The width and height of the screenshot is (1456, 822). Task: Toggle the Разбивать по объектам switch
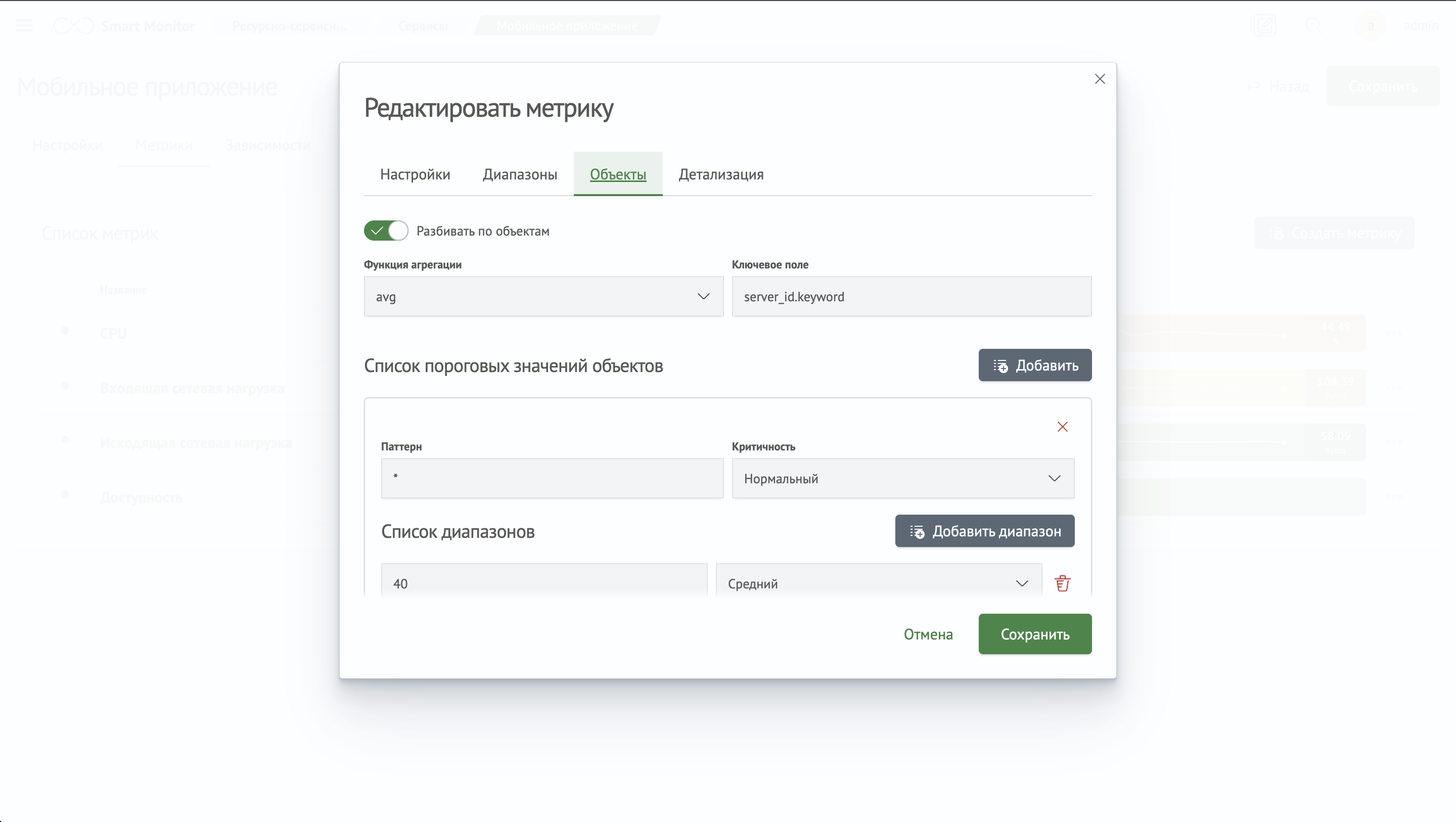pos(385,231)
